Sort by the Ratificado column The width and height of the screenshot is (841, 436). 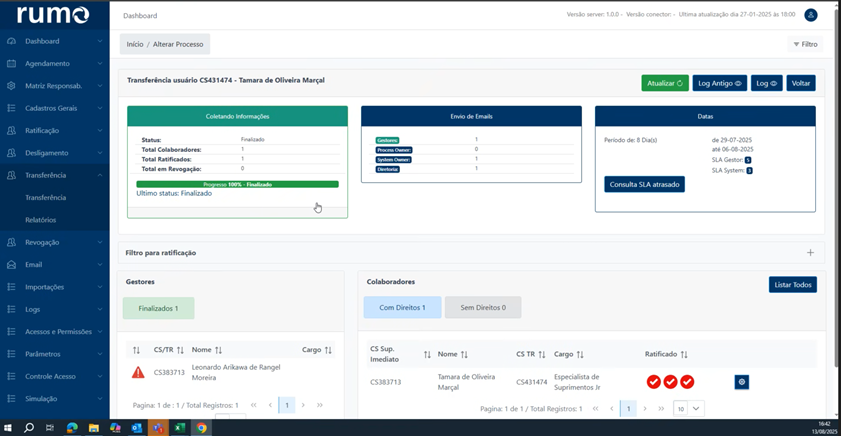[684, 354]
